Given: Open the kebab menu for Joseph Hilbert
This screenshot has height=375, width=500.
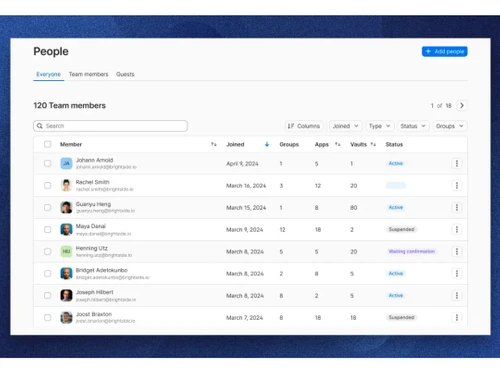Looking at the screenshot, I should (457, 295).
